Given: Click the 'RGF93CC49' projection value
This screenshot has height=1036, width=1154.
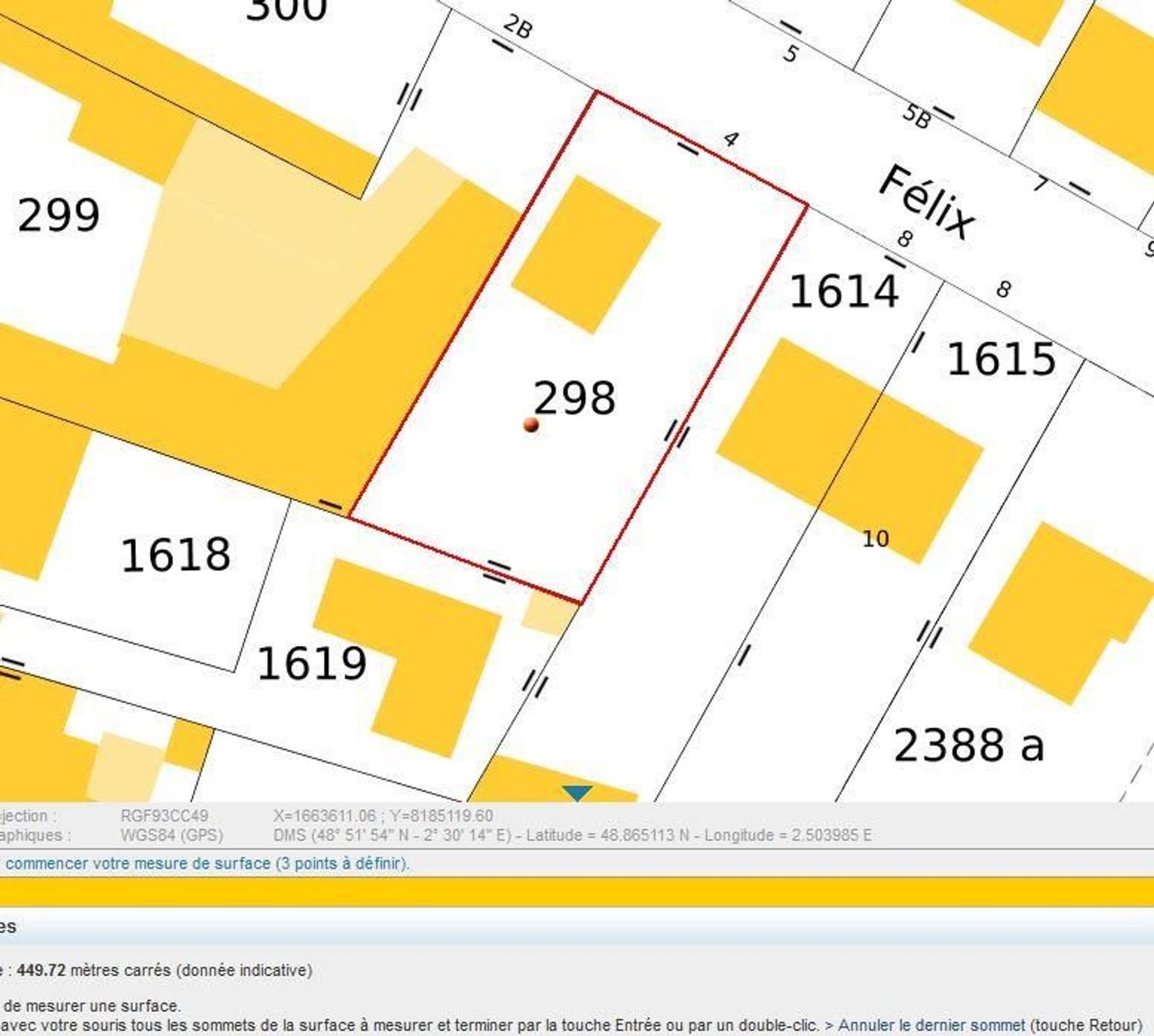Looking at the screenshot, I should tap(165, 815).
